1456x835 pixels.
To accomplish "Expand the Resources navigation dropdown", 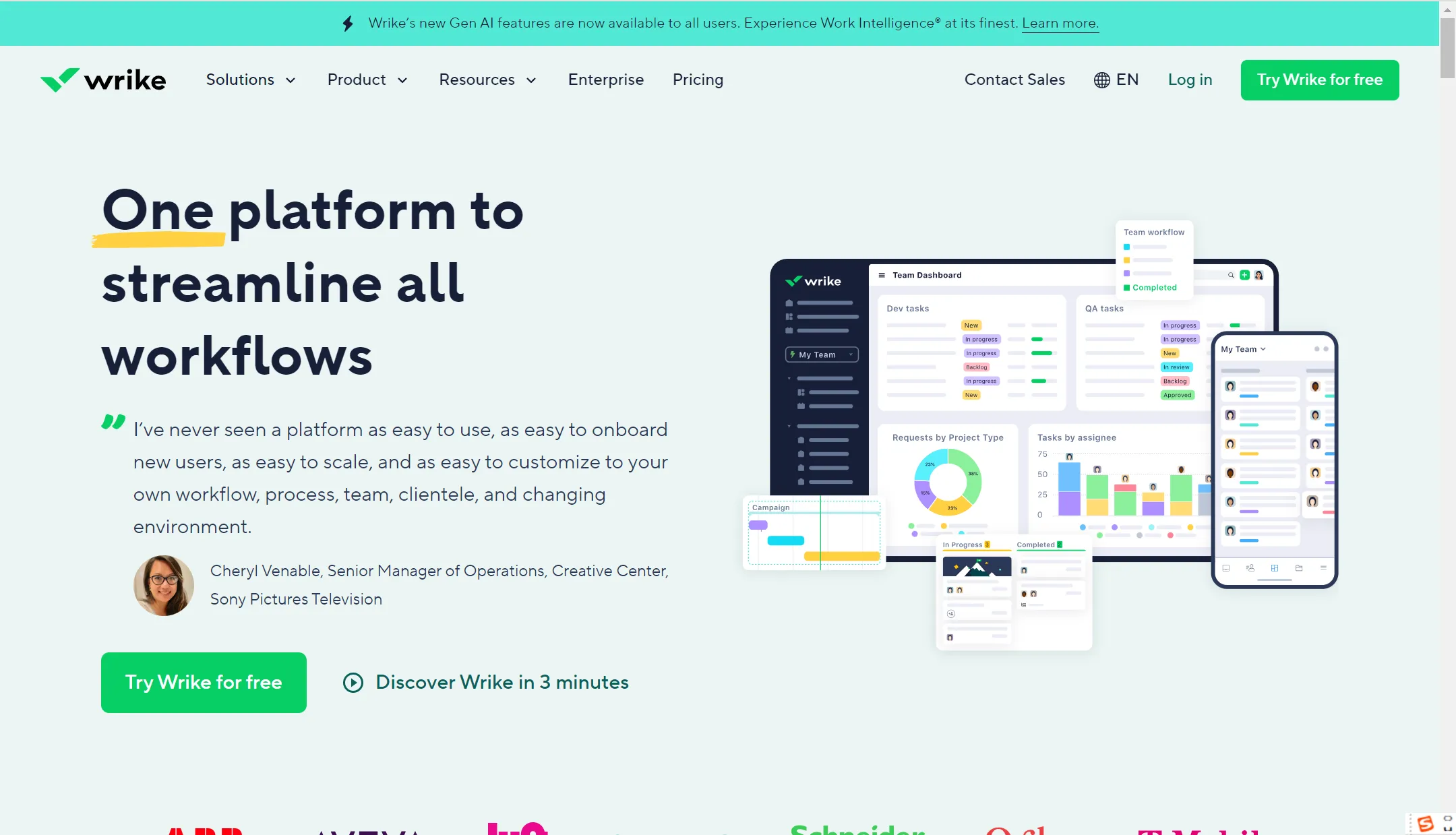I will (x=487, y=79).
